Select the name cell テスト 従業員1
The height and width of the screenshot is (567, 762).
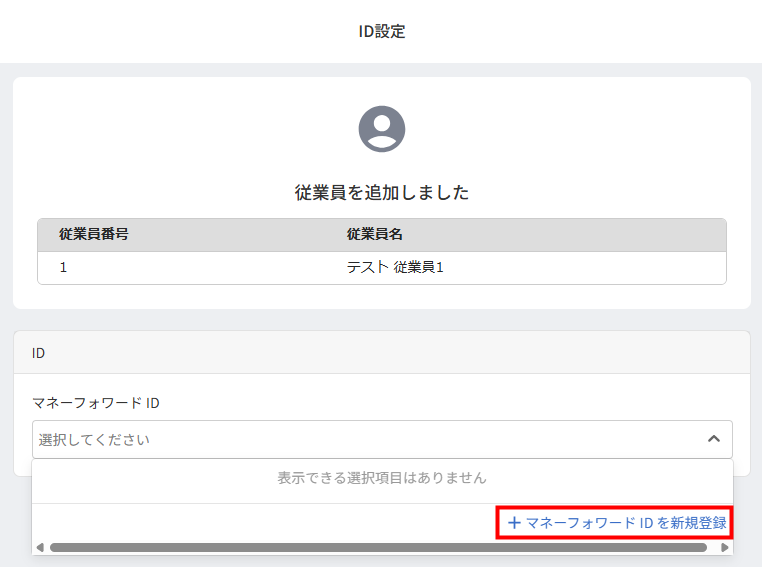click(x=395, y=267)
